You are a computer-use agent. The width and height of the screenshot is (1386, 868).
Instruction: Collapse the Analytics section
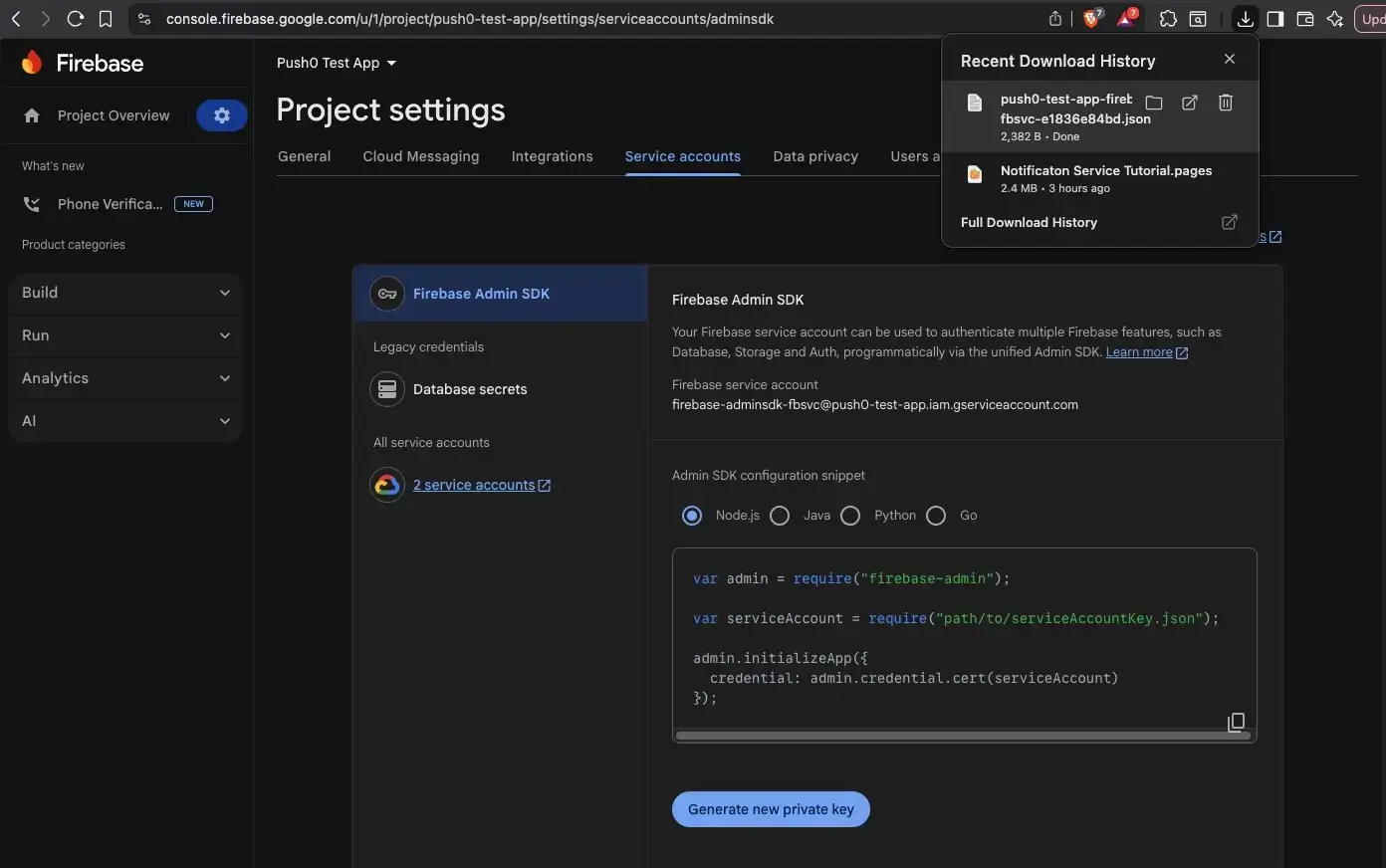[124, 378]
